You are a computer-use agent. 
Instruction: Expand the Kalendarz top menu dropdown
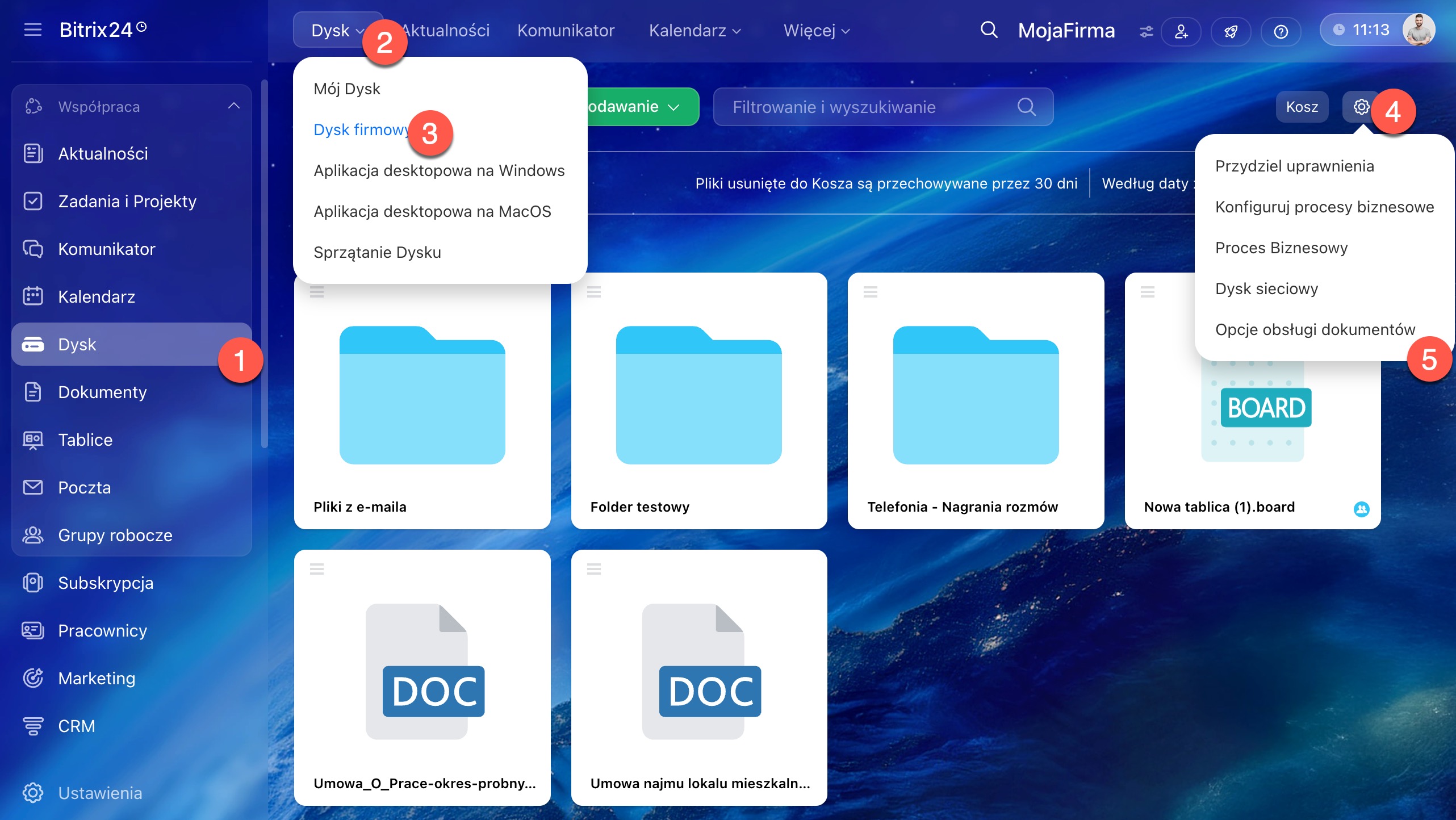(694, 31)
